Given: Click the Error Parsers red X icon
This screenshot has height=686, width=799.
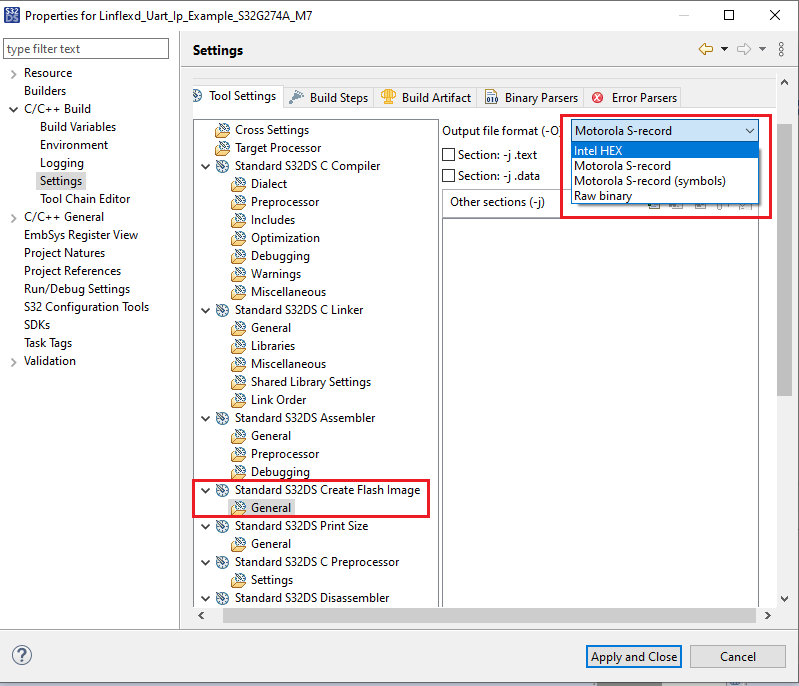Looking at the screenshot, I should click(598, 98).
